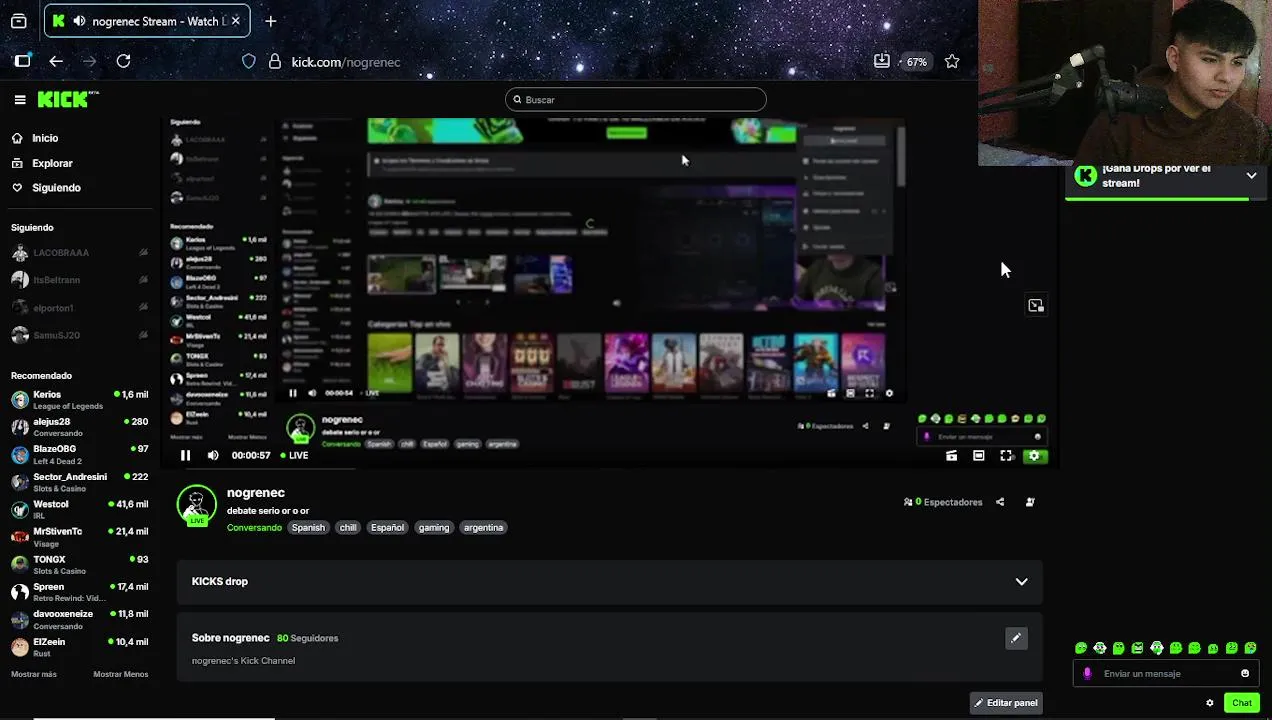Open recommended channel Westcol
Image resolution: width=1272 pixels, height=720 pixels.
tap(80, 509)
